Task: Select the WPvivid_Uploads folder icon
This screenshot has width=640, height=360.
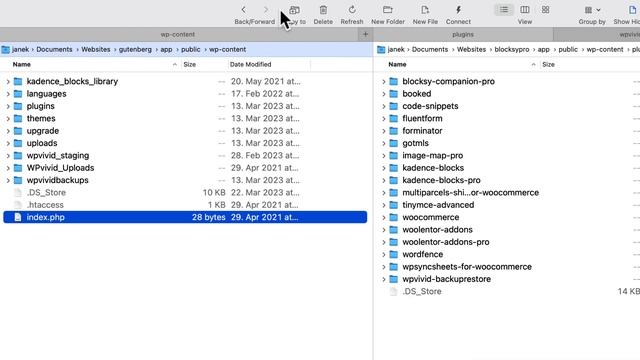Action: [18, 168]
